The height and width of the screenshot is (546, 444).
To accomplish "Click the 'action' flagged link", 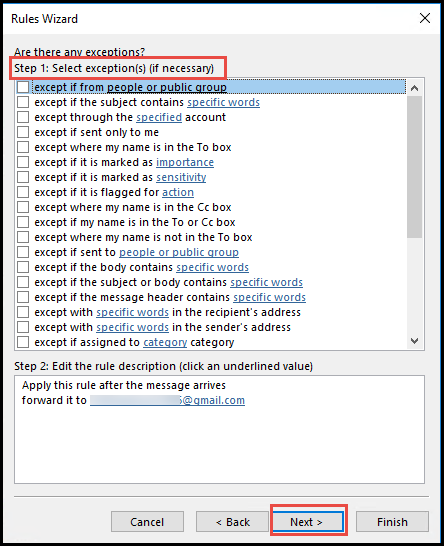I will click(x=178, y=192).
